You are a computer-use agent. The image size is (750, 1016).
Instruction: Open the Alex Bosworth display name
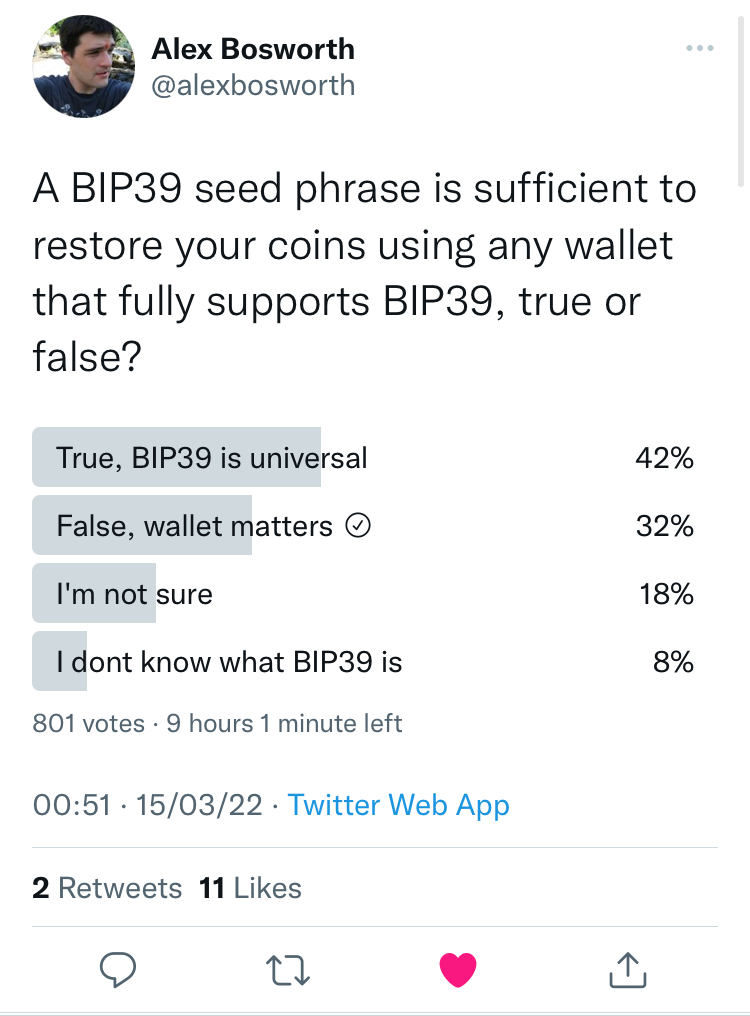coord(253,49)
